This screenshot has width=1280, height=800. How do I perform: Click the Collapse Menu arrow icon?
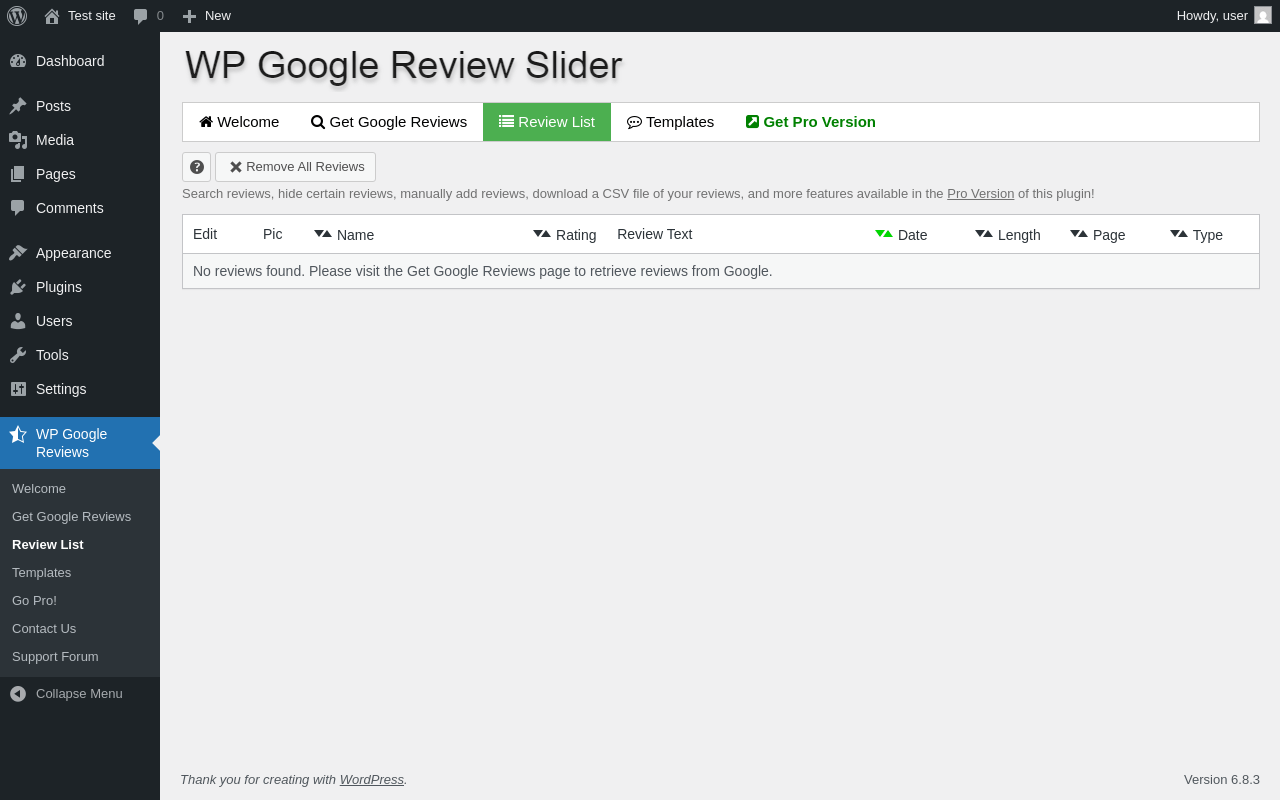coord(18,693)
